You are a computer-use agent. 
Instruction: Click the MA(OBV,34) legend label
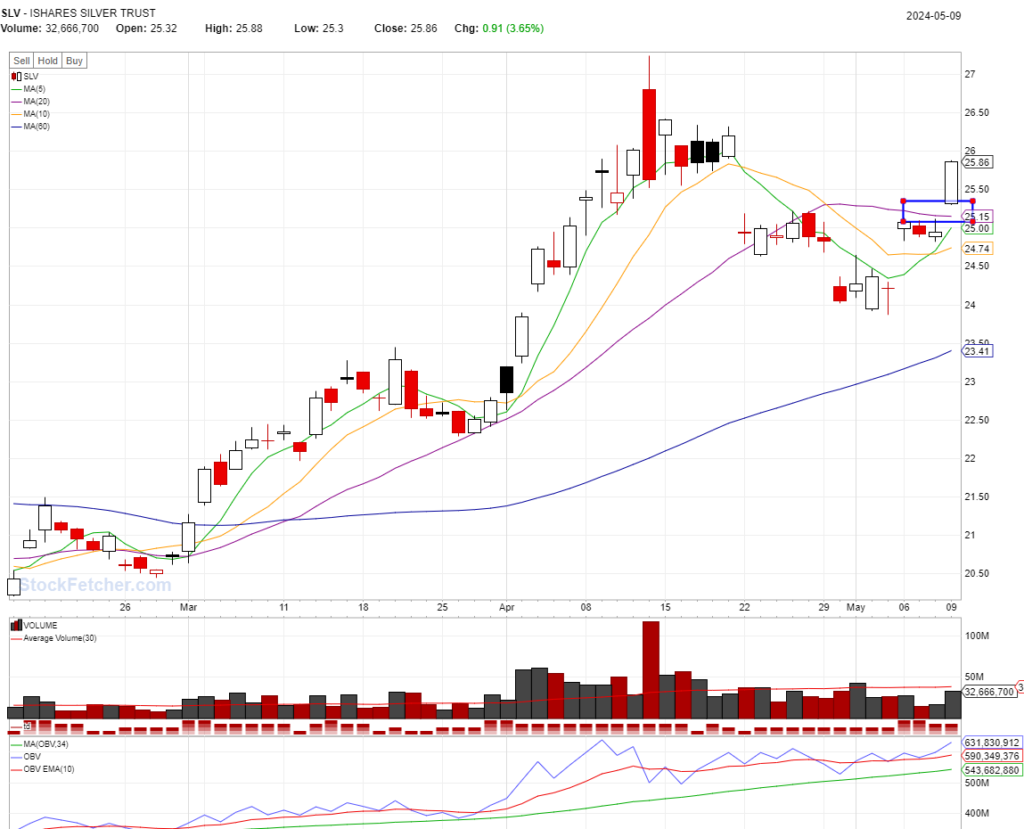coord(46,744)
